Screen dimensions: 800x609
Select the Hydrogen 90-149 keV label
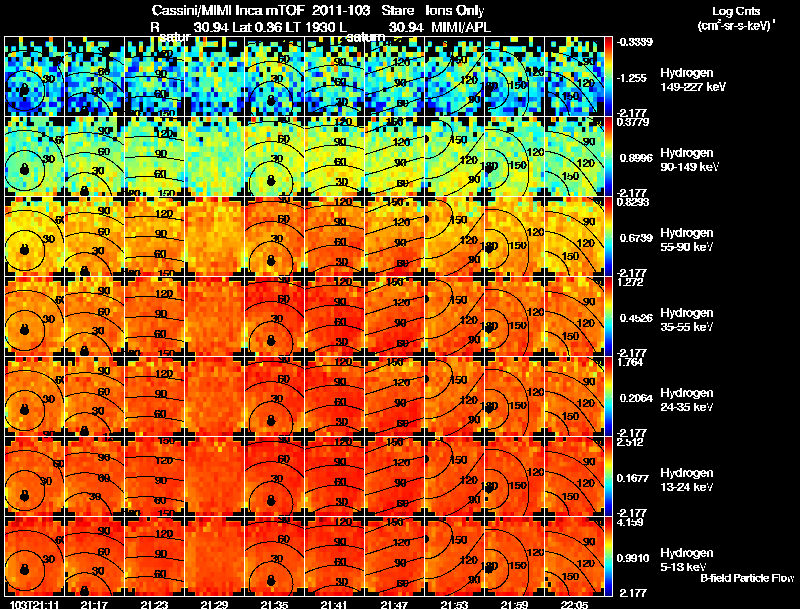(x=689, y=160)
